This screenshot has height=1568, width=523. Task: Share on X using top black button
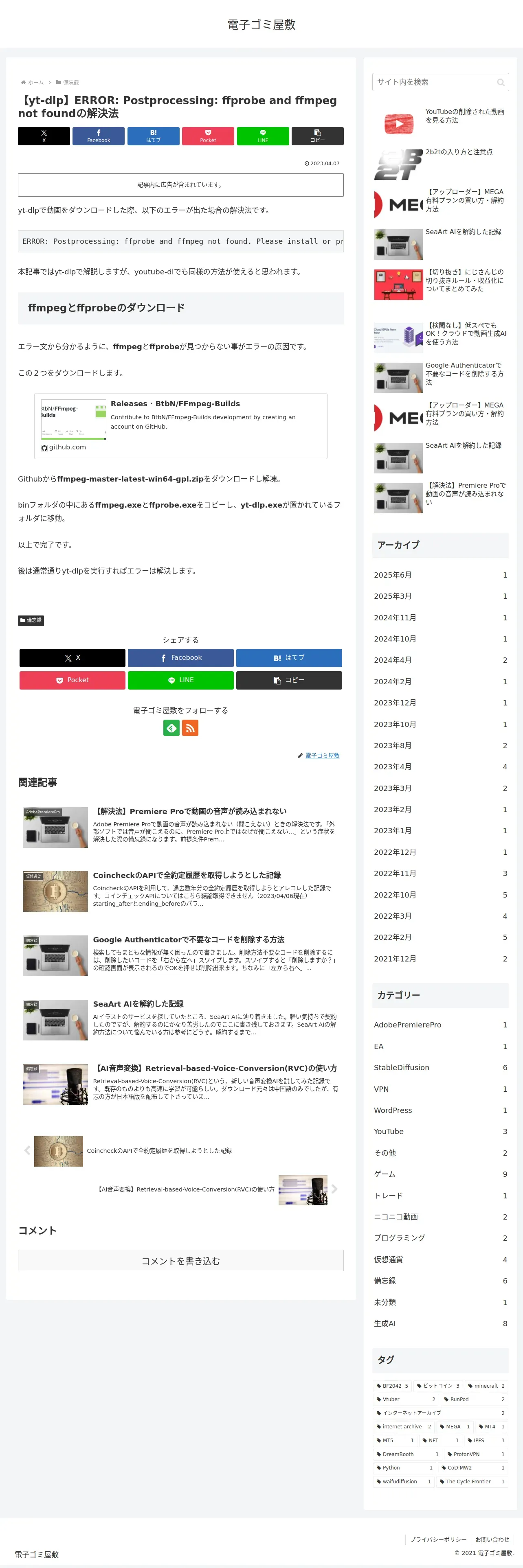click(44, 136)
